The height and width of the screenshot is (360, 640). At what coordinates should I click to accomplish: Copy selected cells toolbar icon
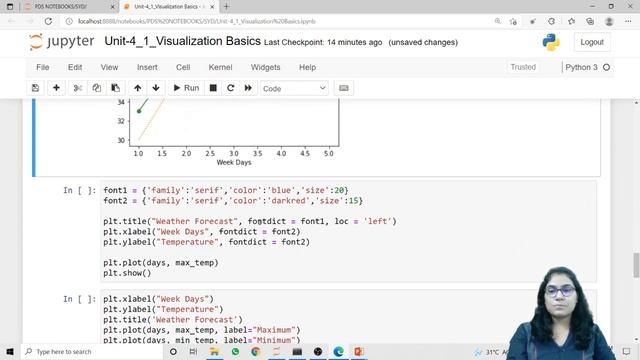point(97,88)
